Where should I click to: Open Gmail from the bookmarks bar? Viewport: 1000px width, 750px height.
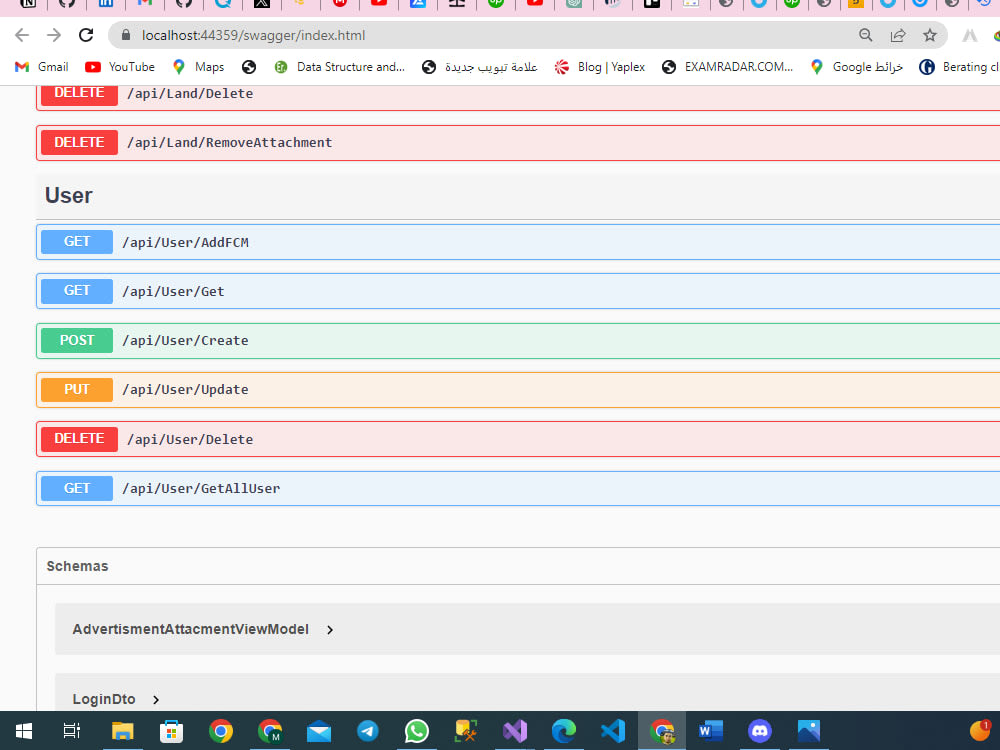[41, 67]
